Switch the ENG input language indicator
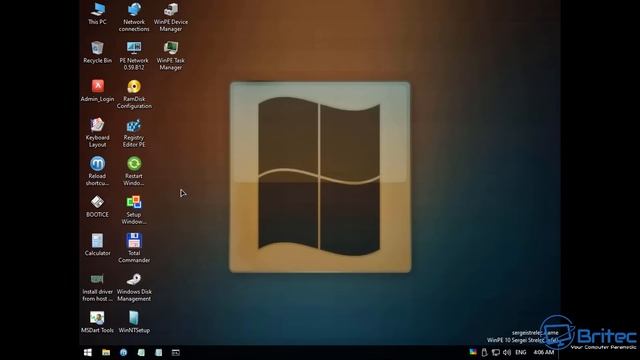The height and width of the screenshot is (360, 640). 520,352
